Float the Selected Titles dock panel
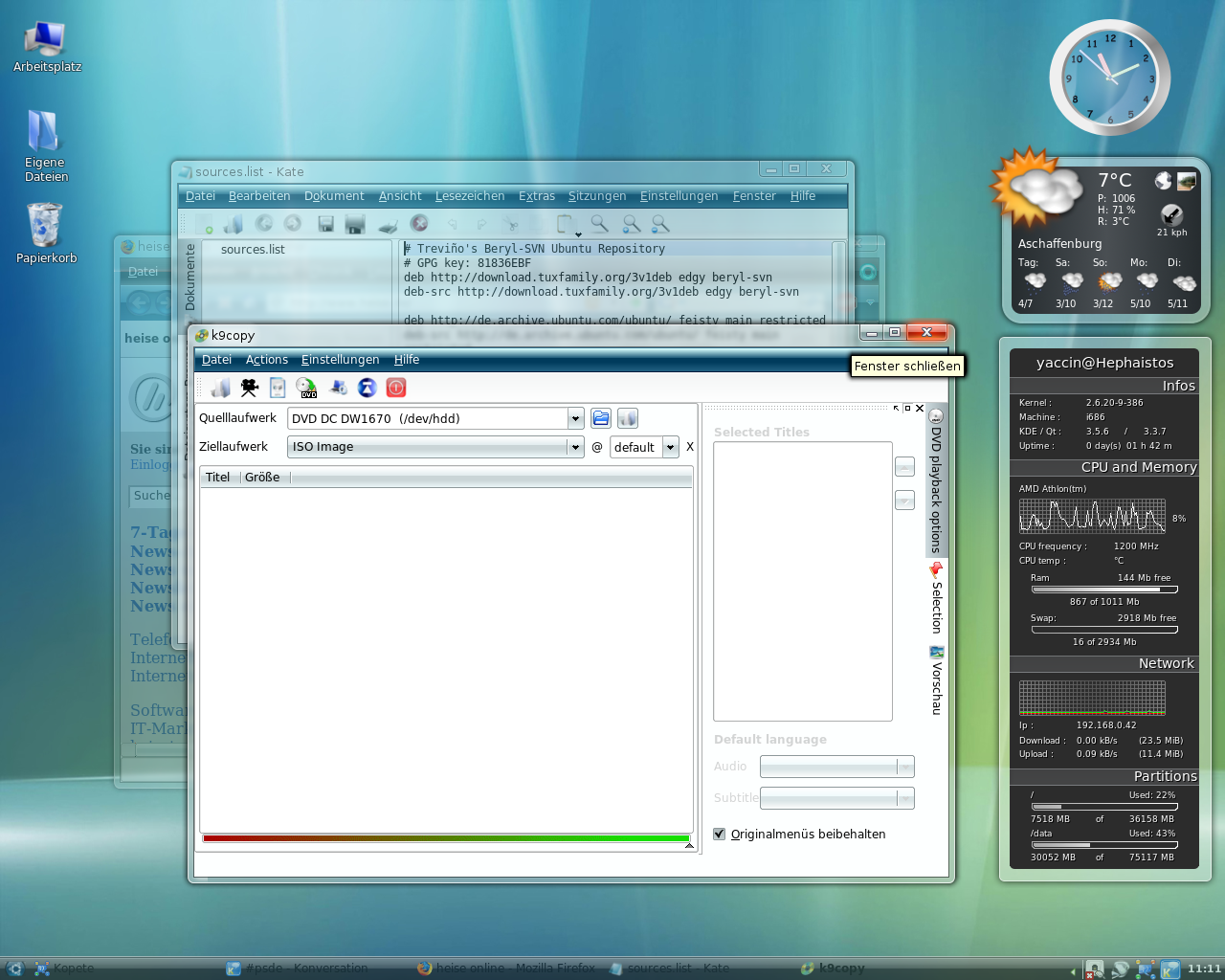The image size is (1225, 980). [x=907, y=408]
